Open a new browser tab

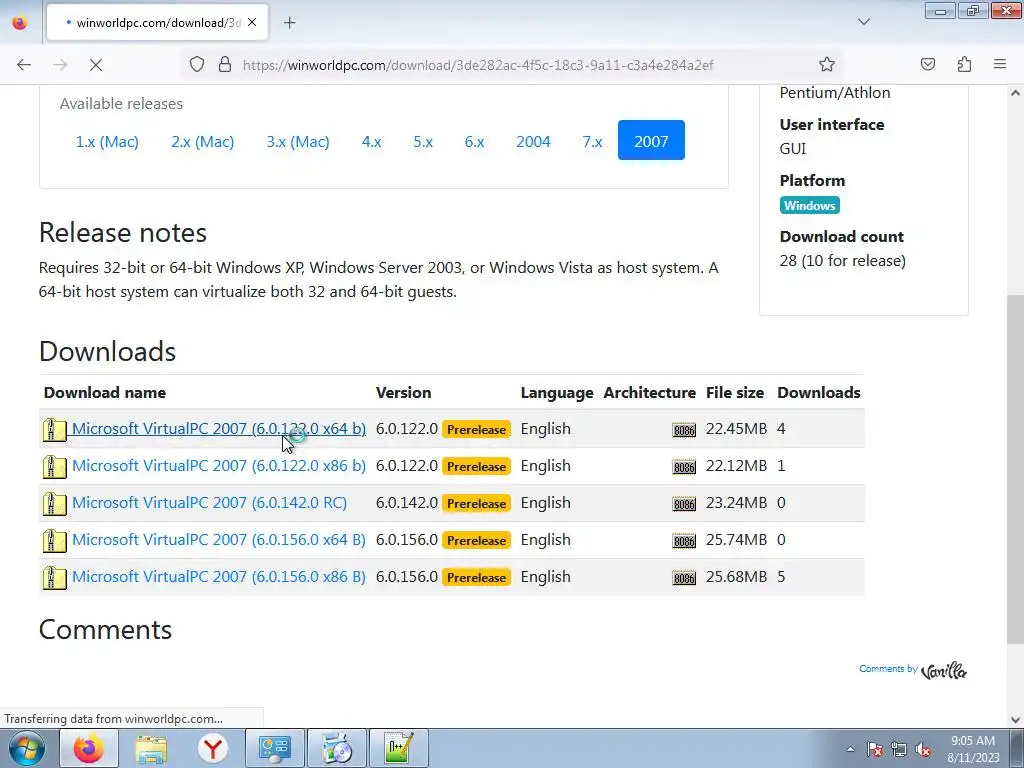[x=289, y=23]
